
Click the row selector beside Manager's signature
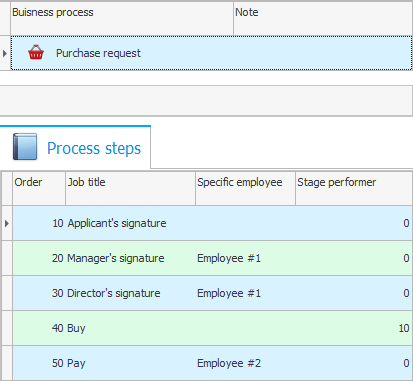(7, 258)
